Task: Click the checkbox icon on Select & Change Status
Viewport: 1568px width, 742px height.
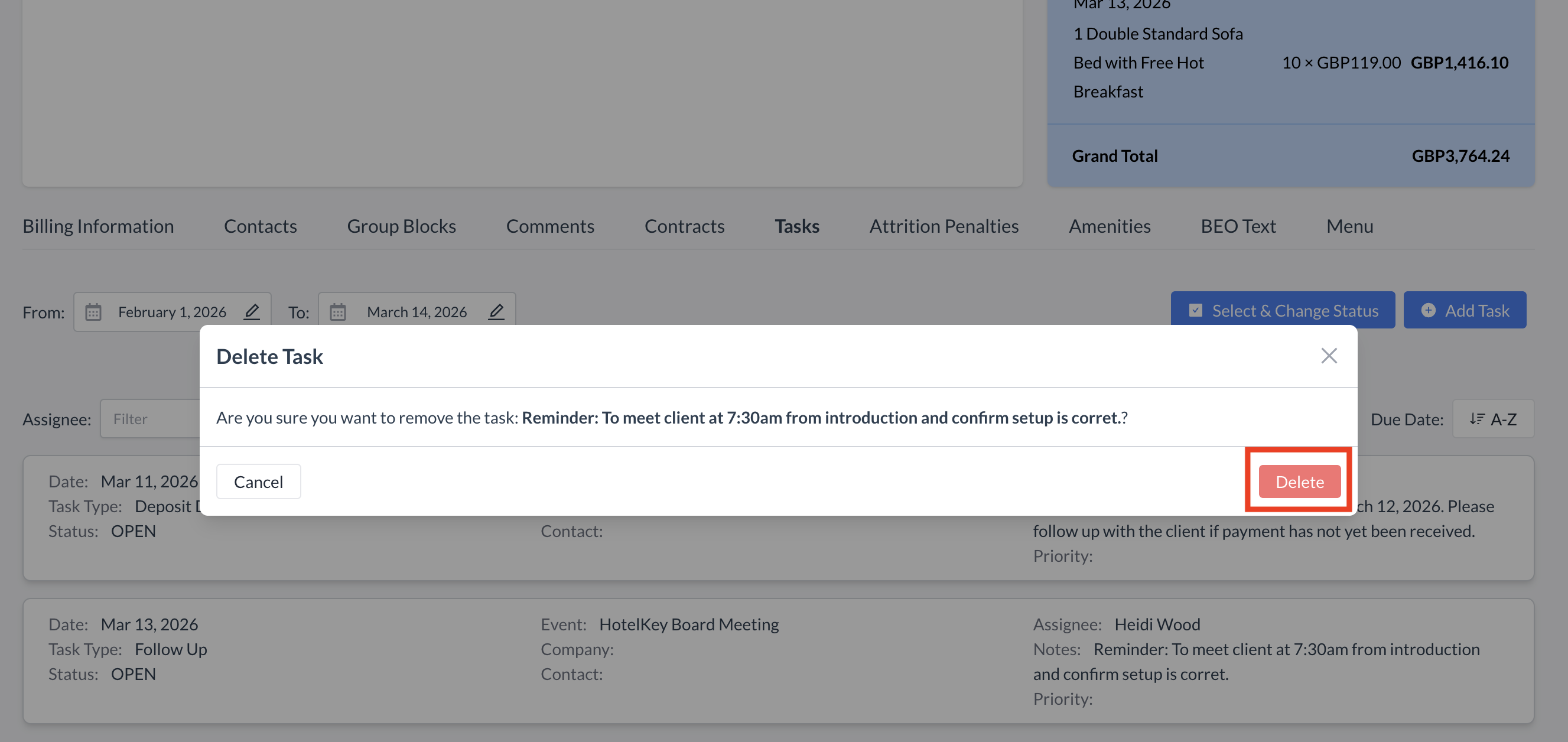Action: 1195,310
